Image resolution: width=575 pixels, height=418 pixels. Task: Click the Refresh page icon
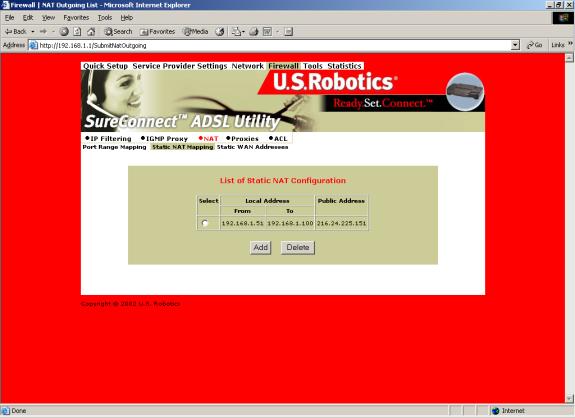coord(77,32)
